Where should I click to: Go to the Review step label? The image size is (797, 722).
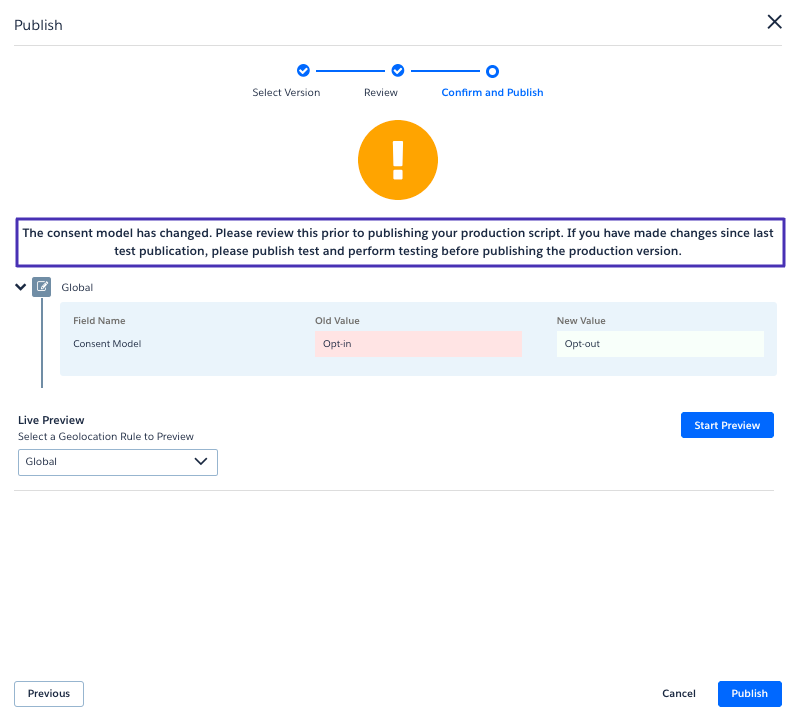click(x=381, y=93)
